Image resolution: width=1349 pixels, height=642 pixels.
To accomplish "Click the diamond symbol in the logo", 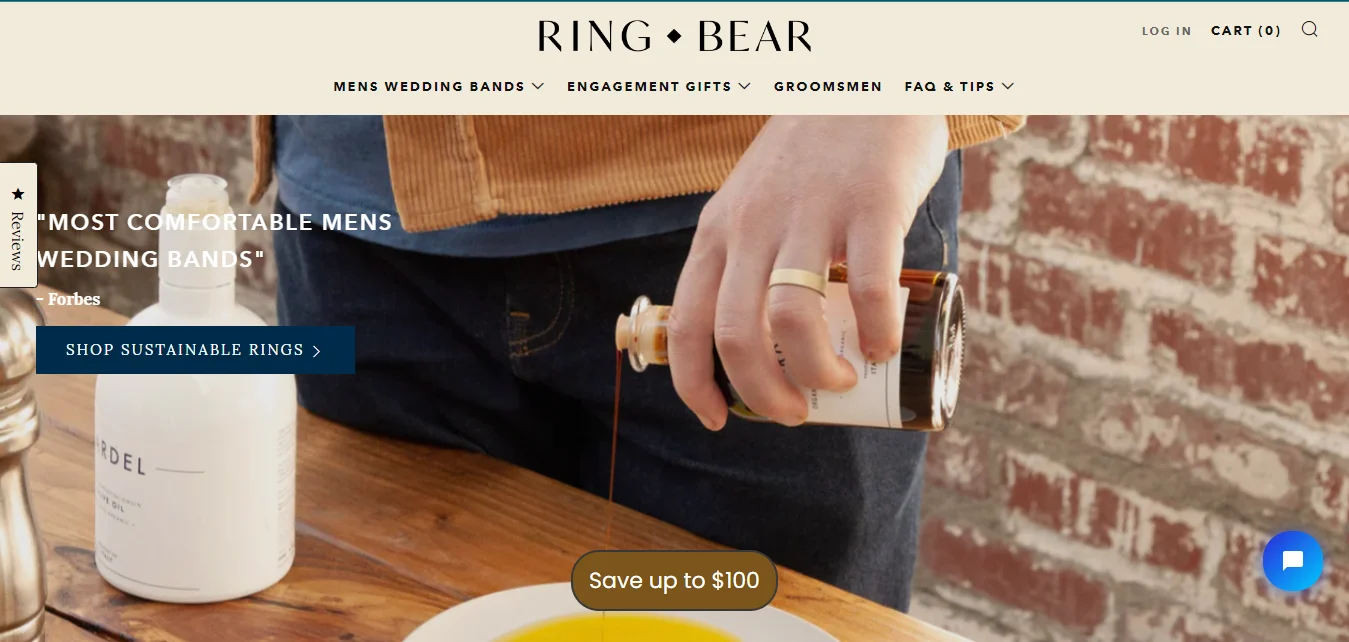I will coord(674,37).
